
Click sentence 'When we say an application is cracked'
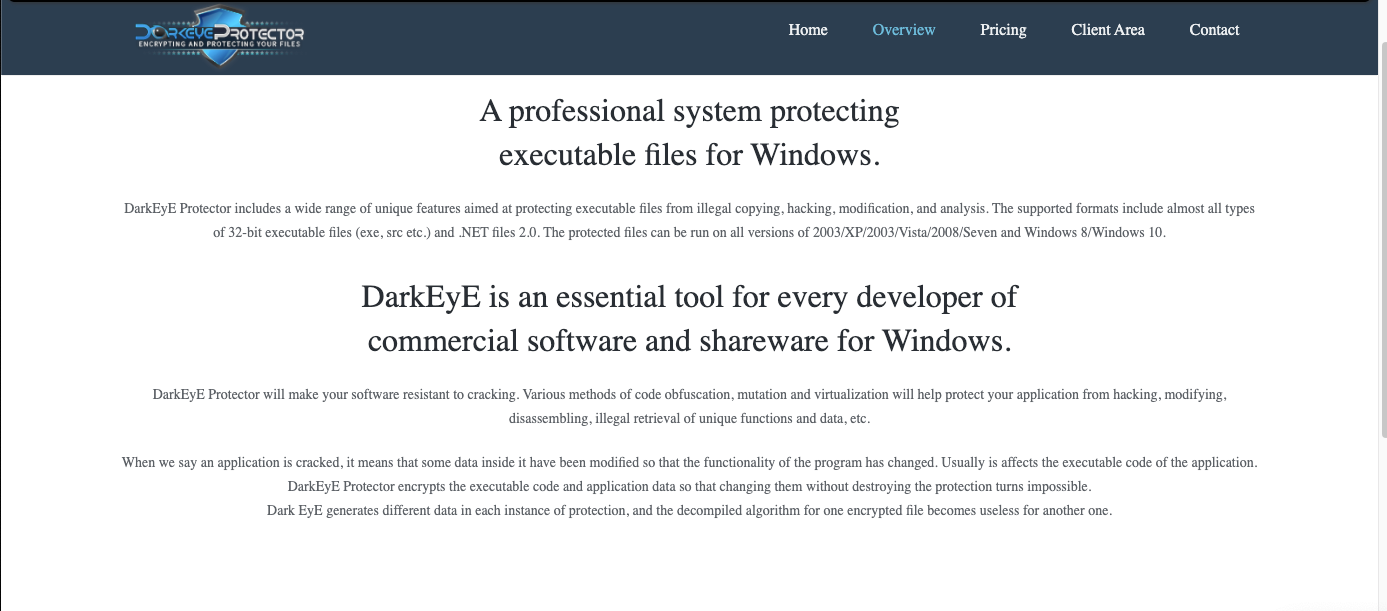point(689,463)
